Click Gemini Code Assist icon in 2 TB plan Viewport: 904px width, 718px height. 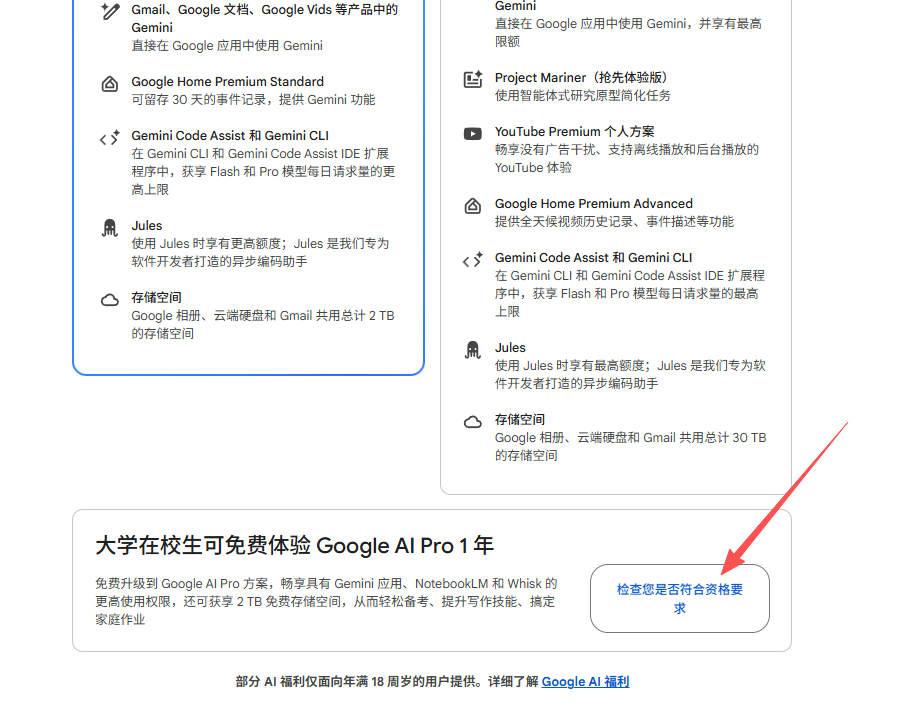pos(110,138)
